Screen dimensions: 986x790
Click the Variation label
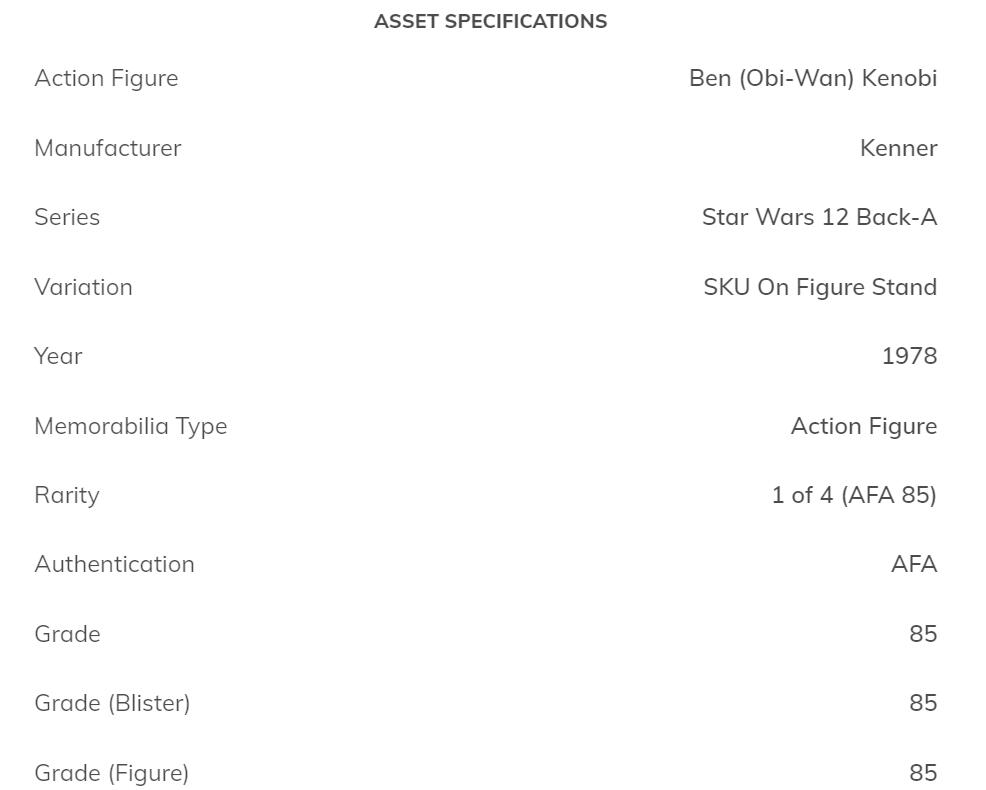tap(83, 287)
